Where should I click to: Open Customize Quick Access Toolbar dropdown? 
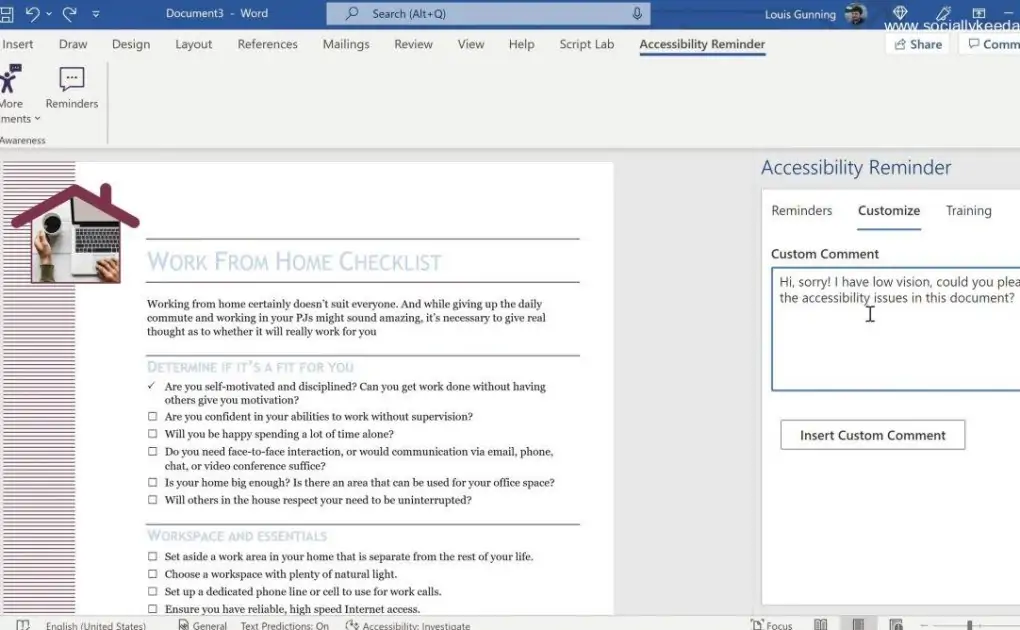(x=96, y=14)
